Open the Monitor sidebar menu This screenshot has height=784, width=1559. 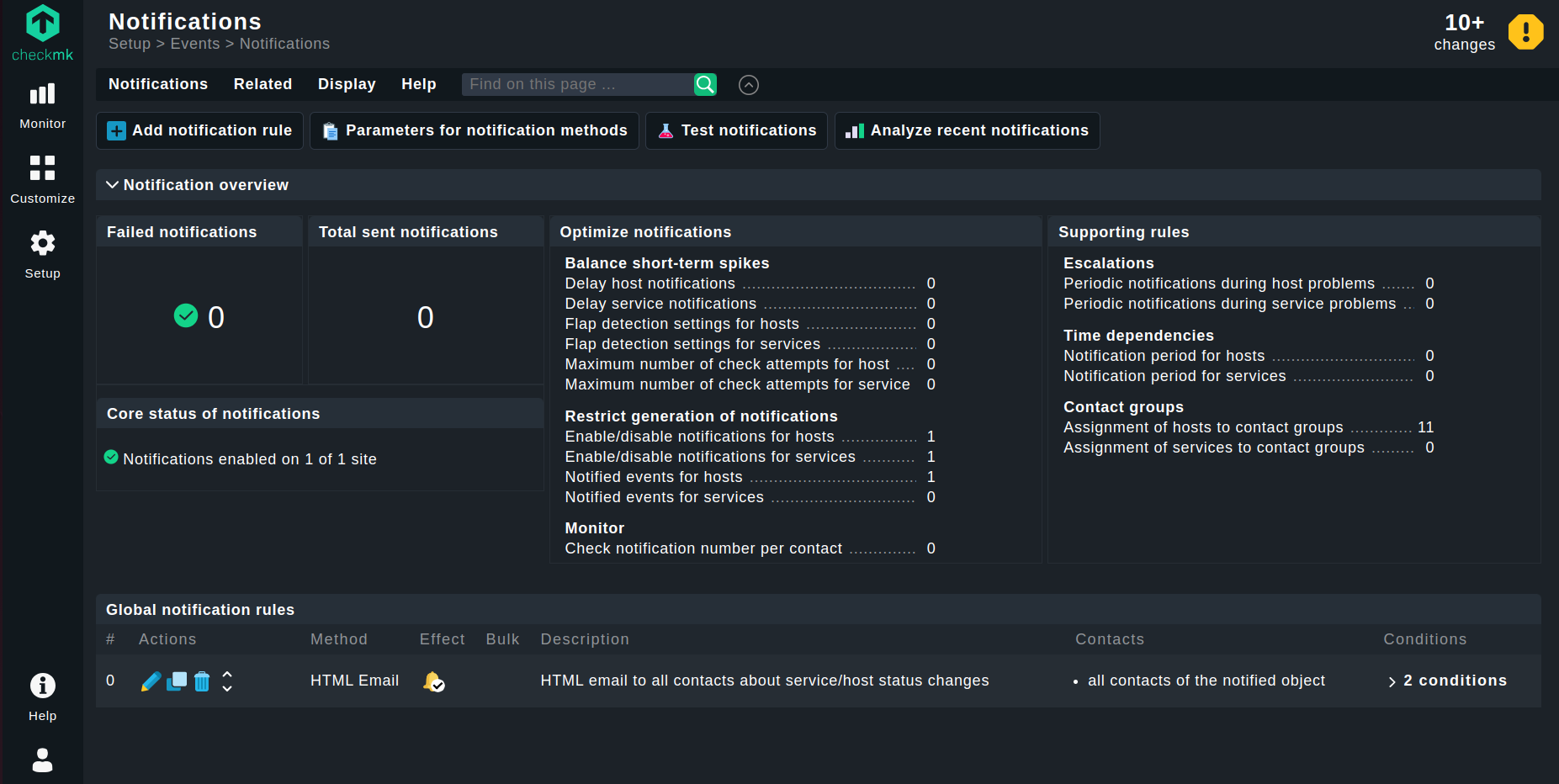[x=42, y=105]
